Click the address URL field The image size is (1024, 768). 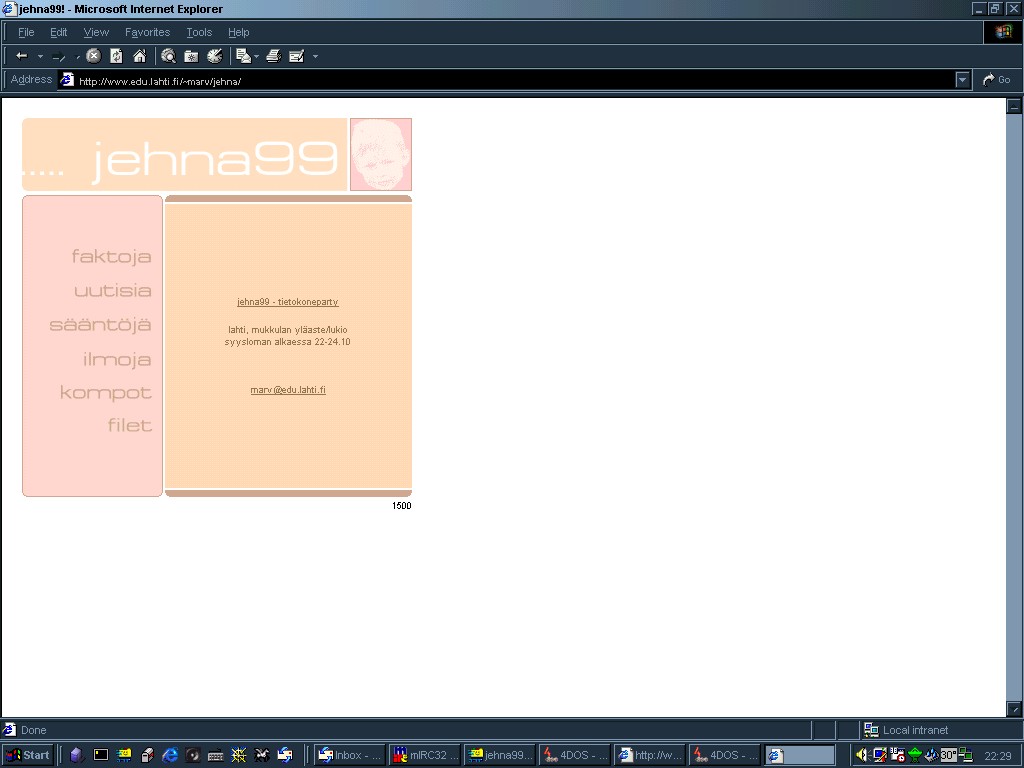[x=500, y=81]
